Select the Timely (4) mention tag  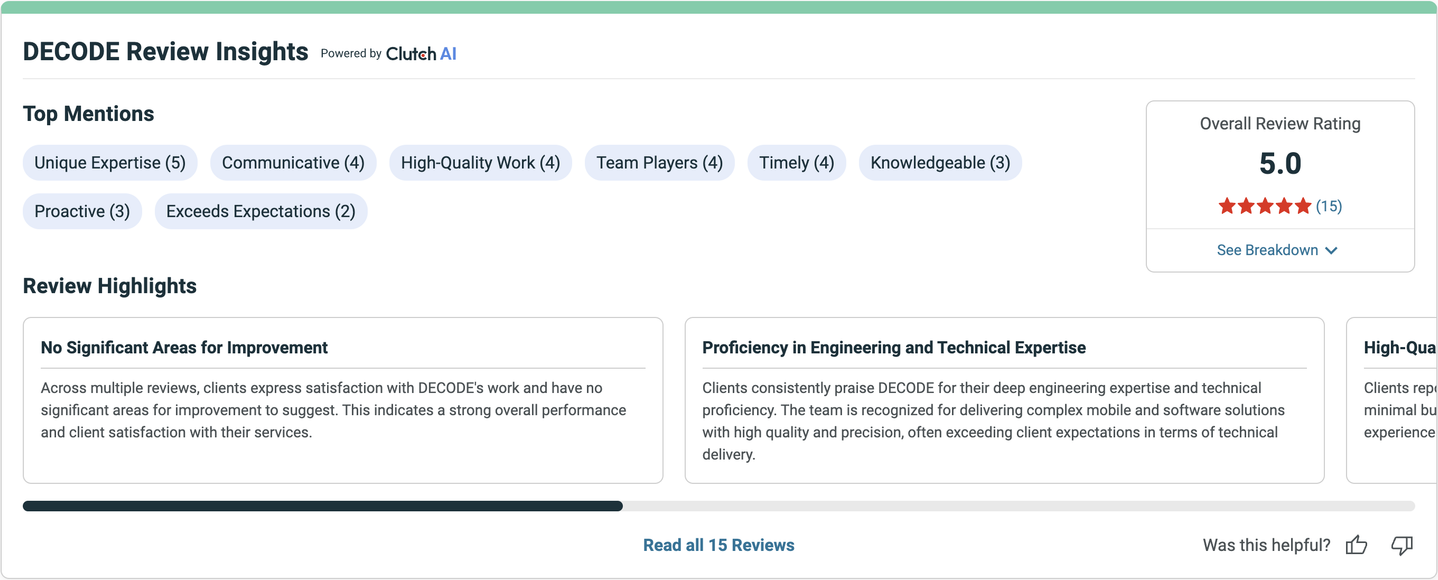point(797,163)
